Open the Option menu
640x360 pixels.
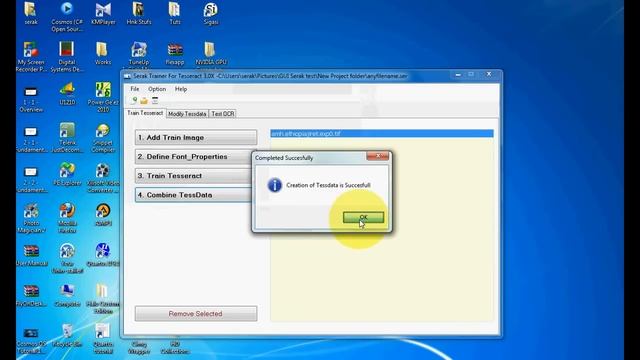click(157, 89)
